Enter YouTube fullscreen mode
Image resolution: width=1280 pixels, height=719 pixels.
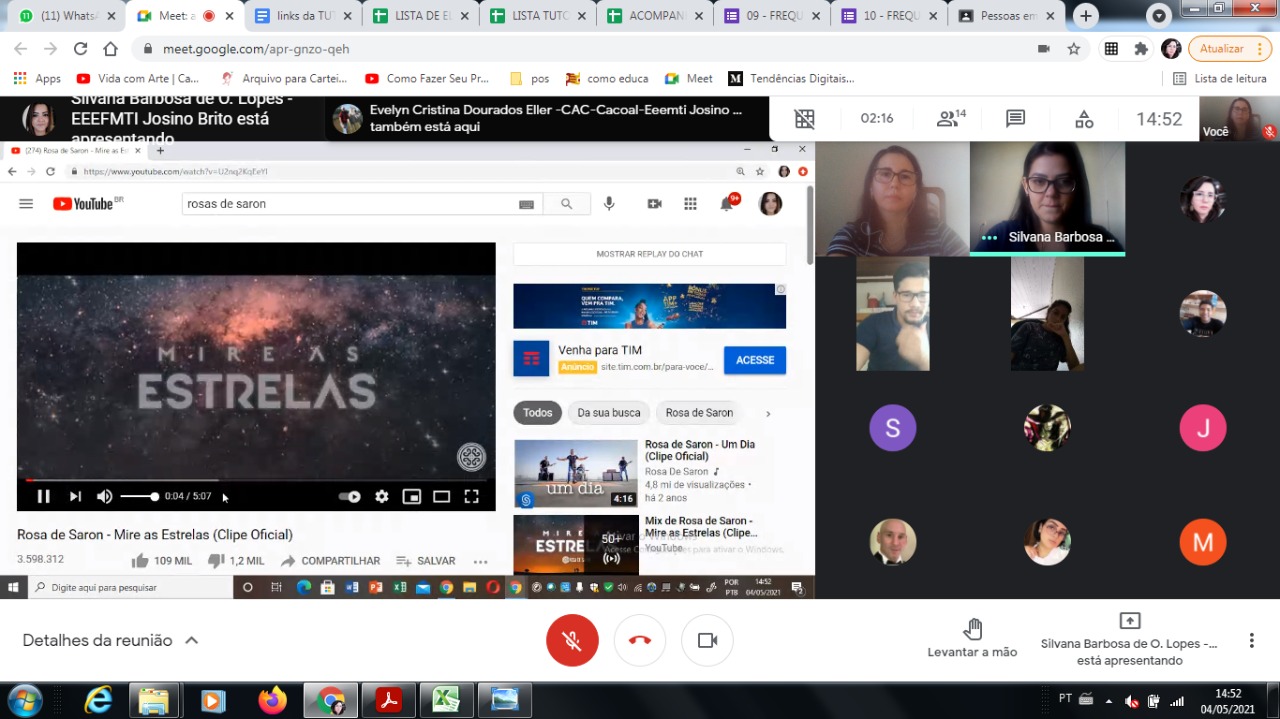[x=471, y=496]
